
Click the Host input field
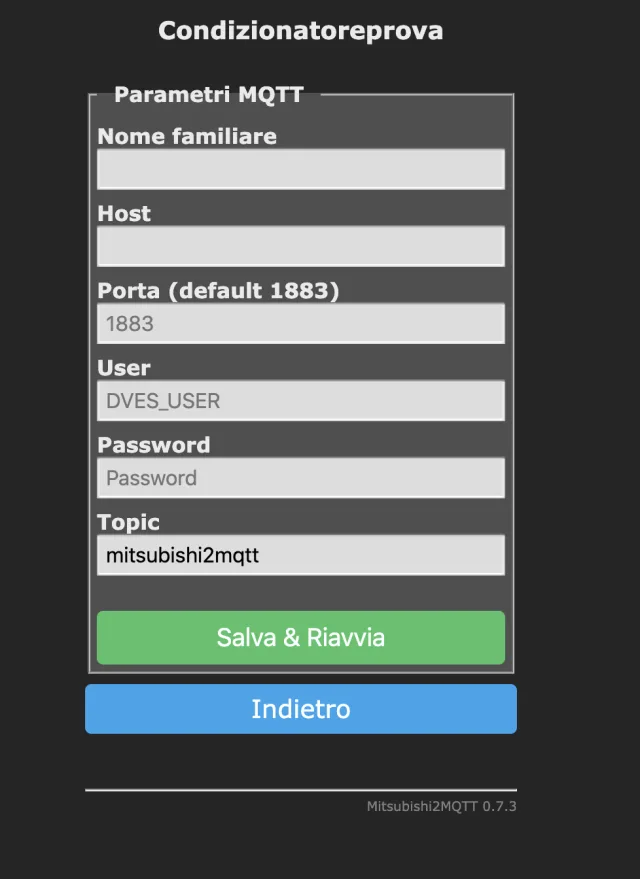pos(300,246)
